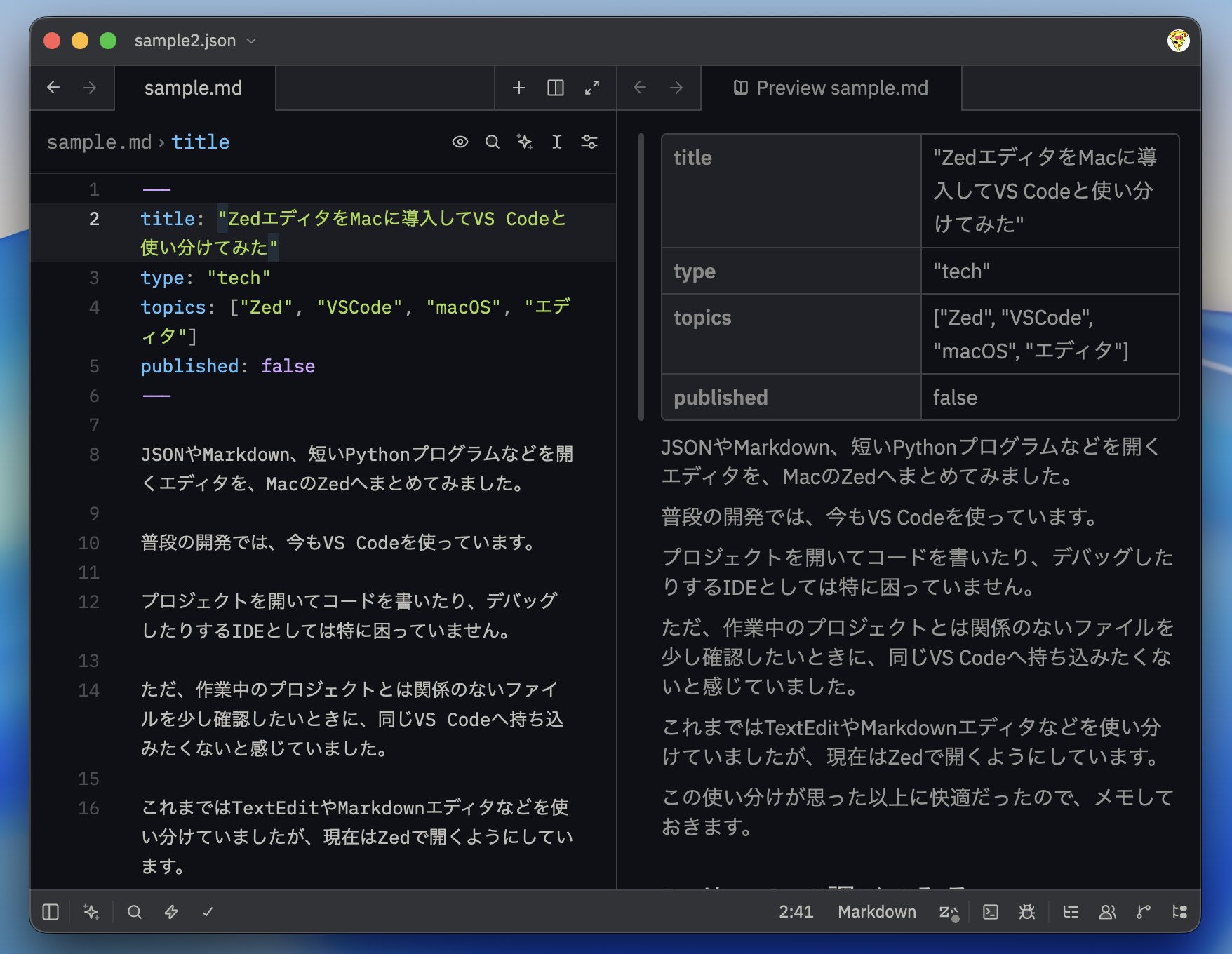
Task: Open editor controls via the sliders icon
Action: (589, 142)
